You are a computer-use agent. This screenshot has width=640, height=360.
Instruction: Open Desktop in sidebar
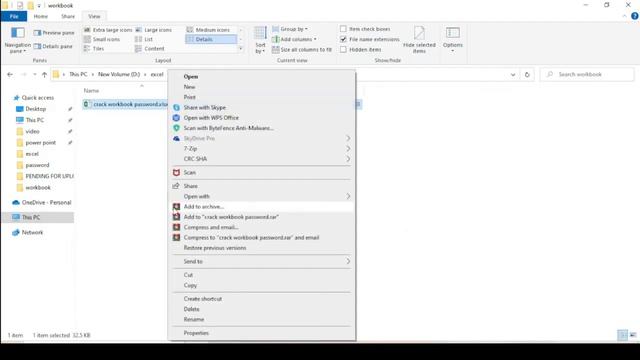click(x=36, y=109)
